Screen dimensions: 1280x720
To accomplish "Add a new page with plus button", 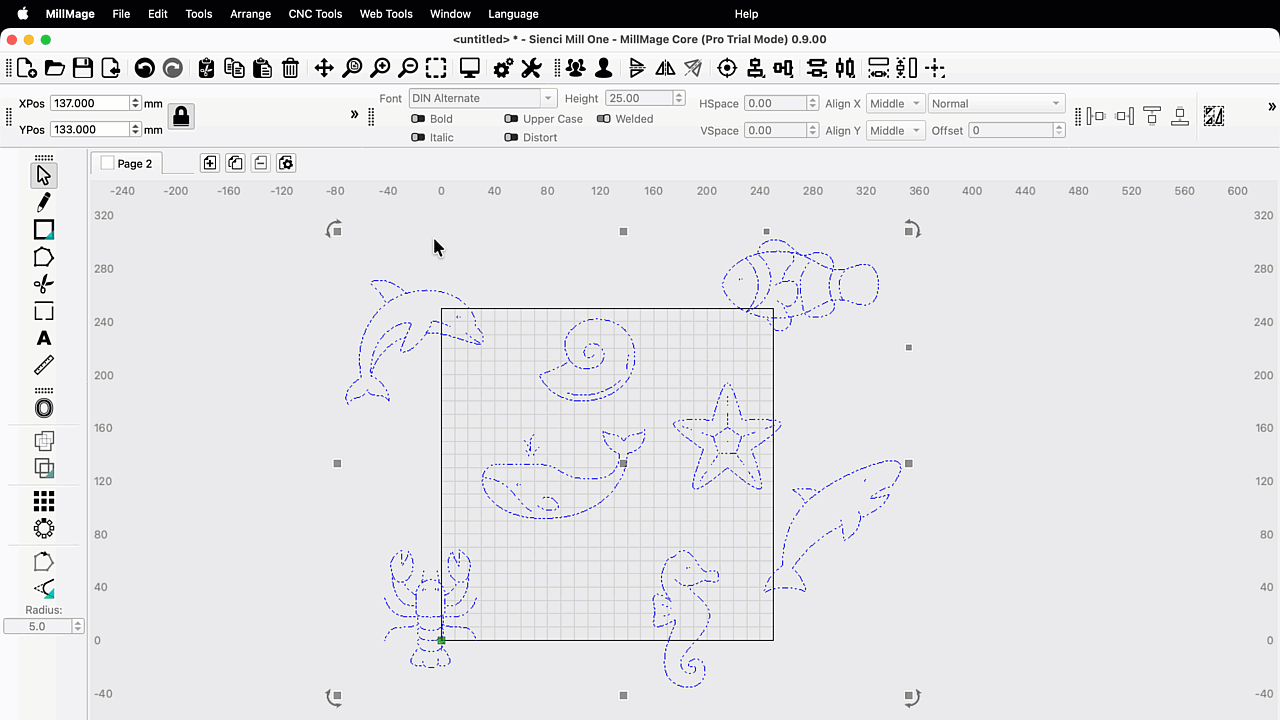I will point(210,163).
